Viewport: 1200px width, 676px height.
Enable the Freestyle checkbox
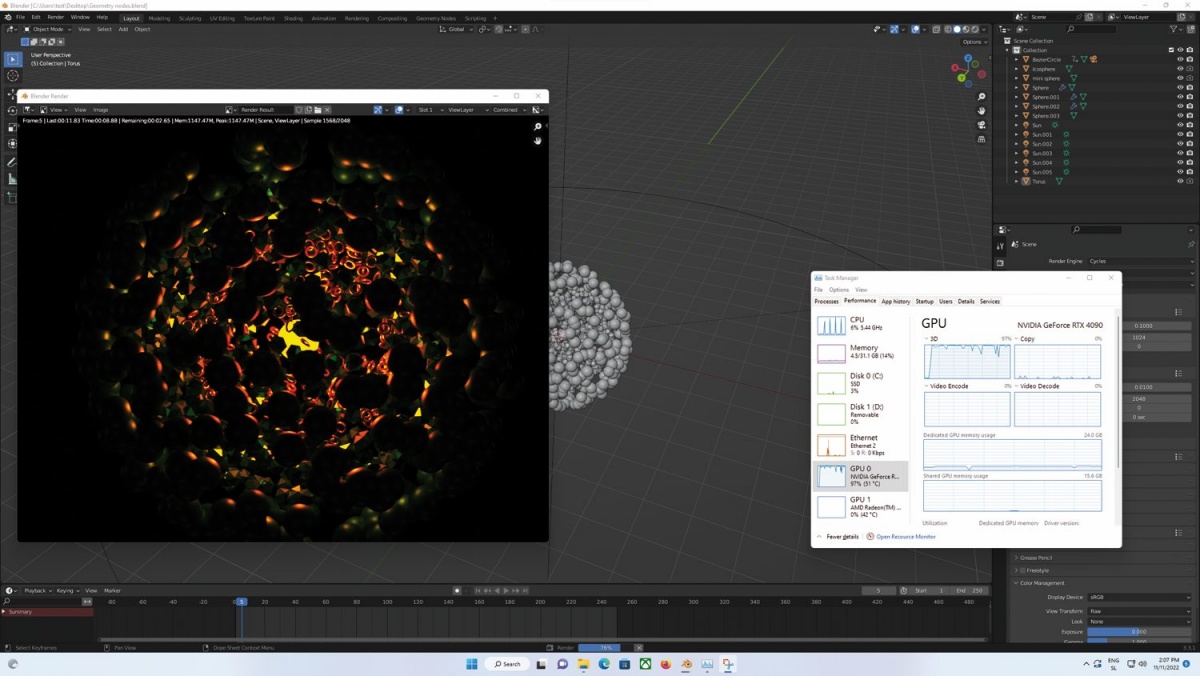click(1024, 570)
